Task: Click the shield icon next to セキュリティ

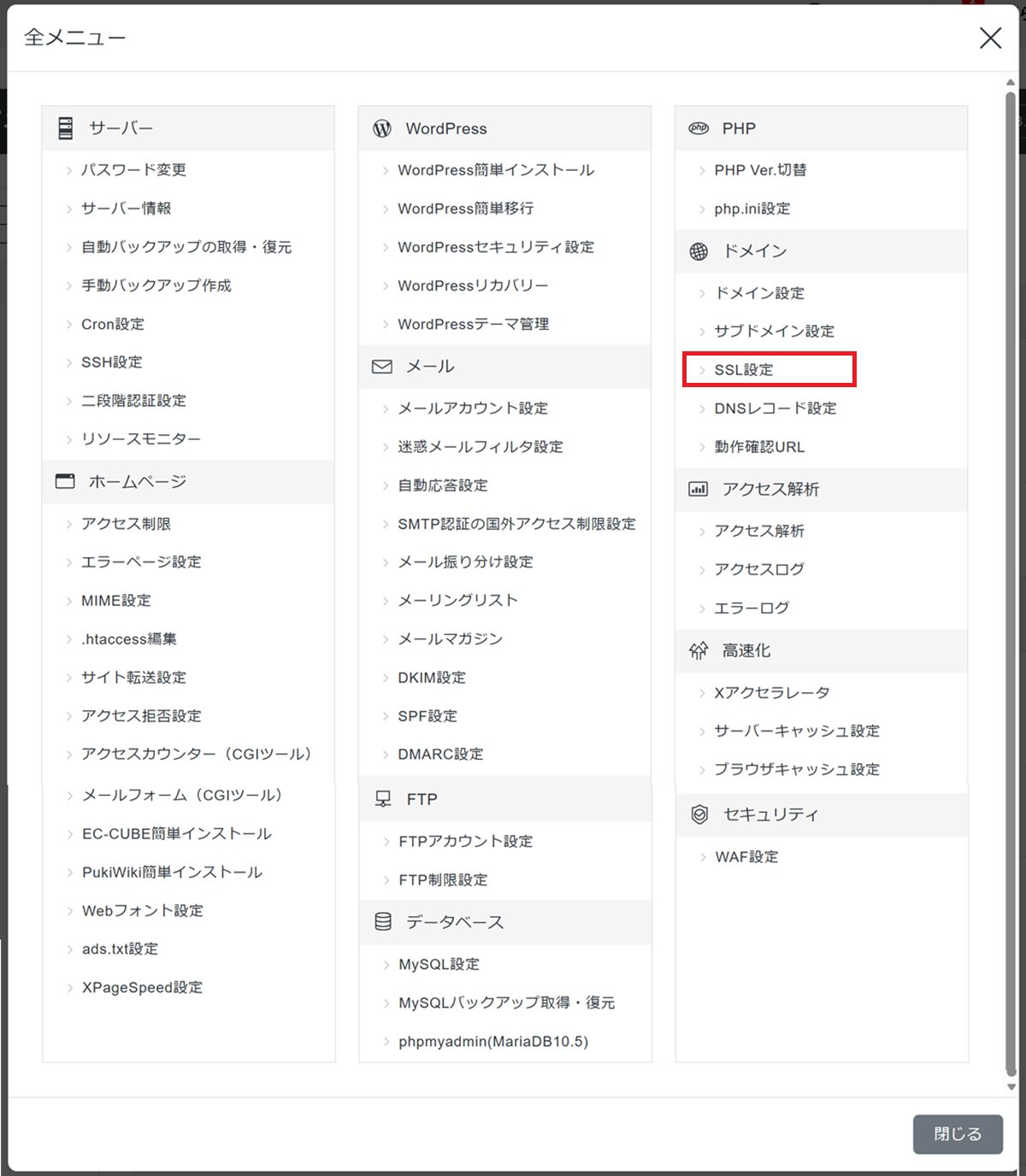Action: coord(699,814)
